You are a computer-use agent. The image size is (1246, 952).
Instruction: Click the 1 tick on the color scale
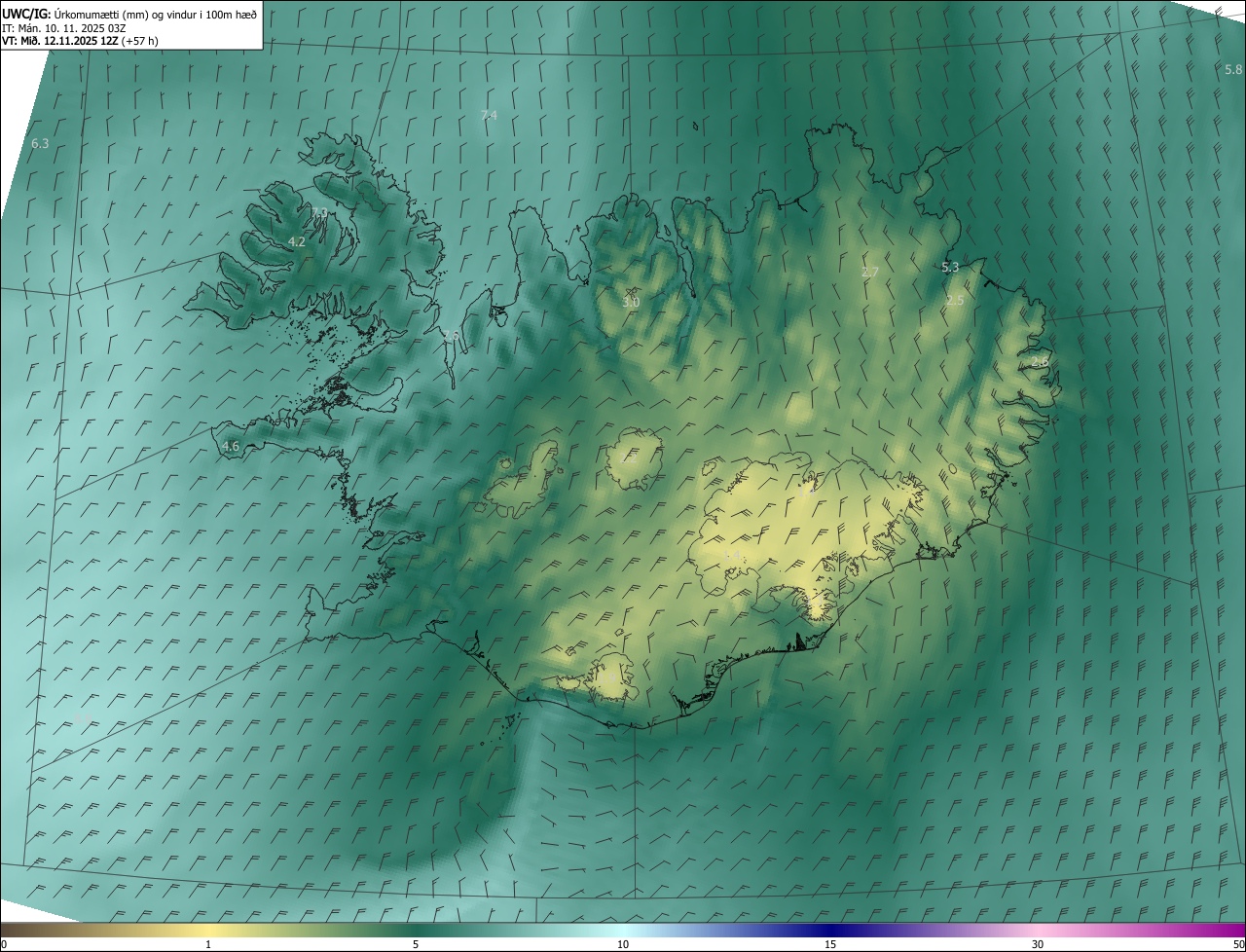click(x=208, y=945)
